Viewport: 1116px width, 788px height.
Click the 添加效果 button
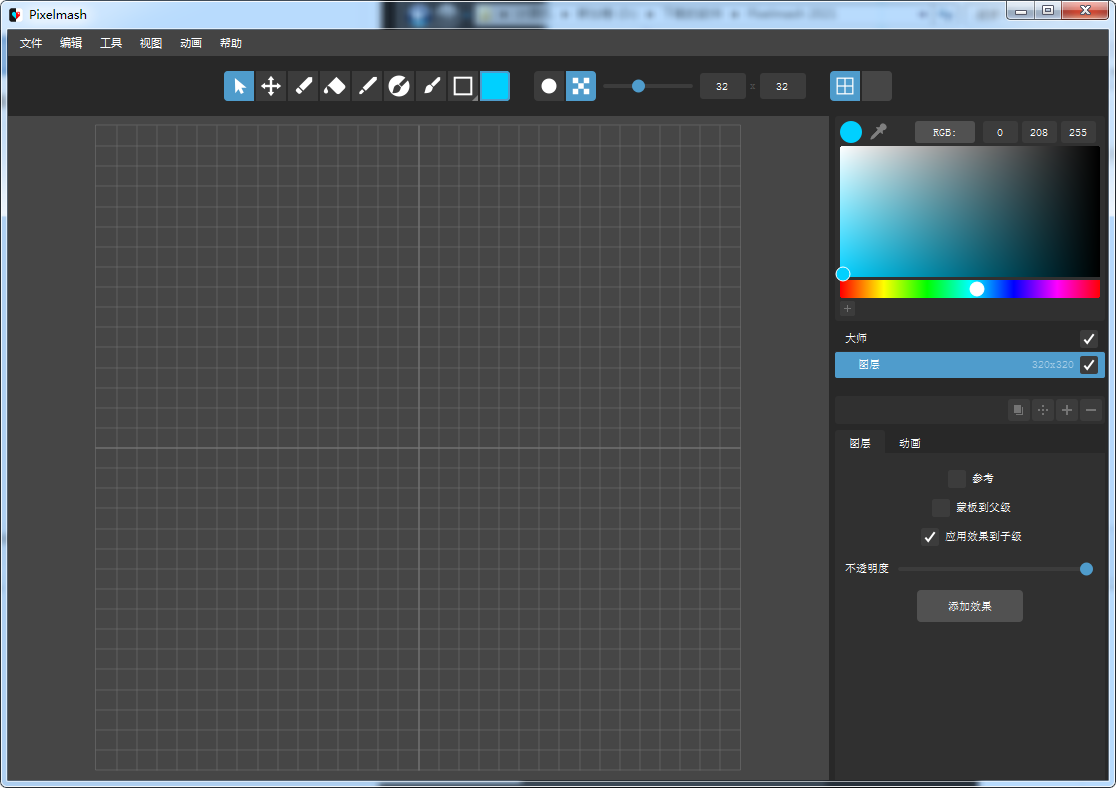point(969,606)
